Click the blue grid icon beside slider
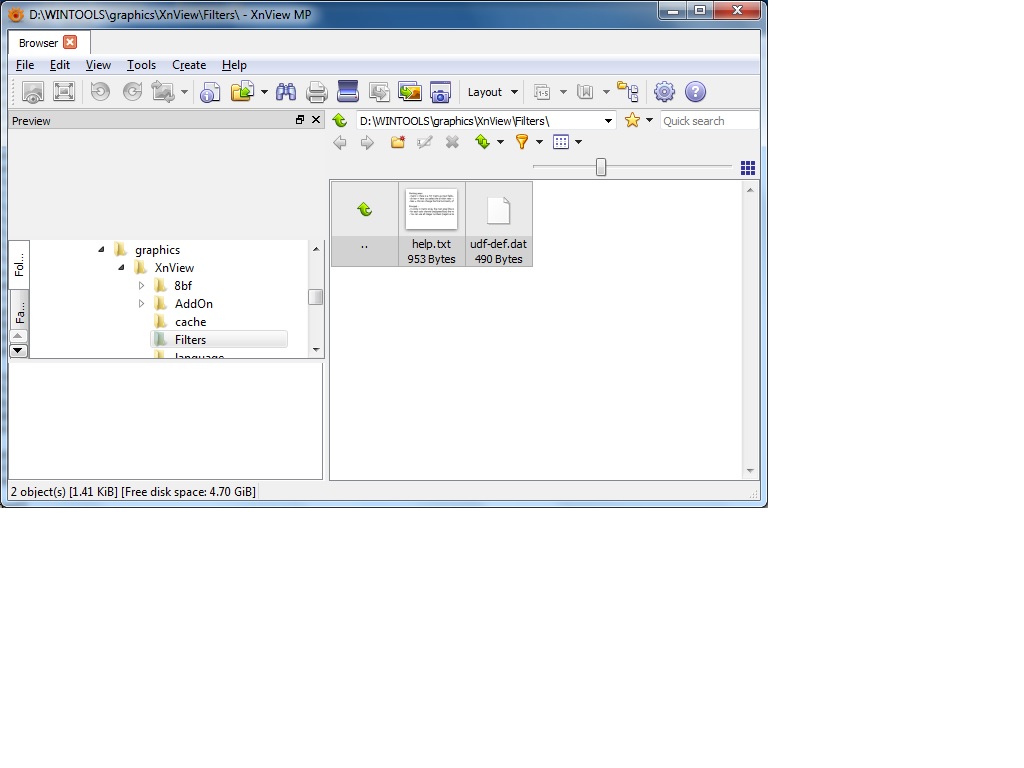This screenshot has width=1024, height=768. [x=748, y=168]
